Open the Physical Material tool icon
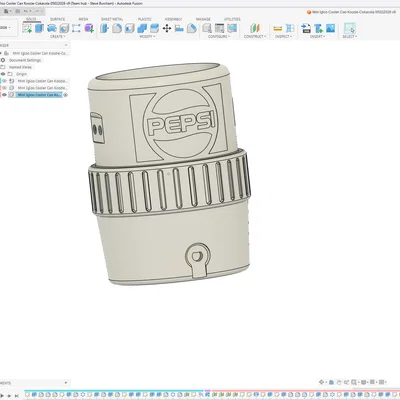 tap(192, 28)
